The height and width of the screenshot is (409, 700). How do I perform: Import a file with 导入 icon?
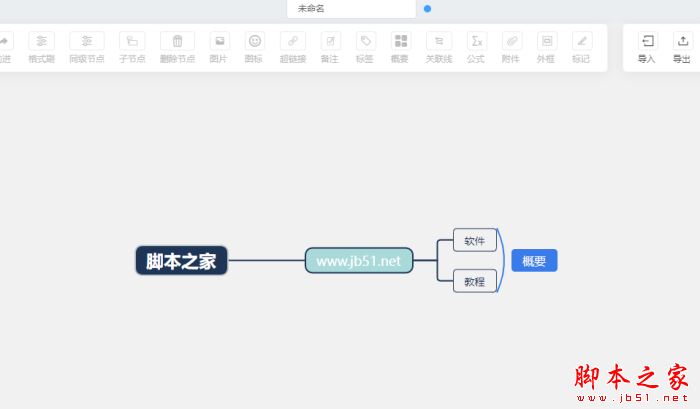(648, 41)
